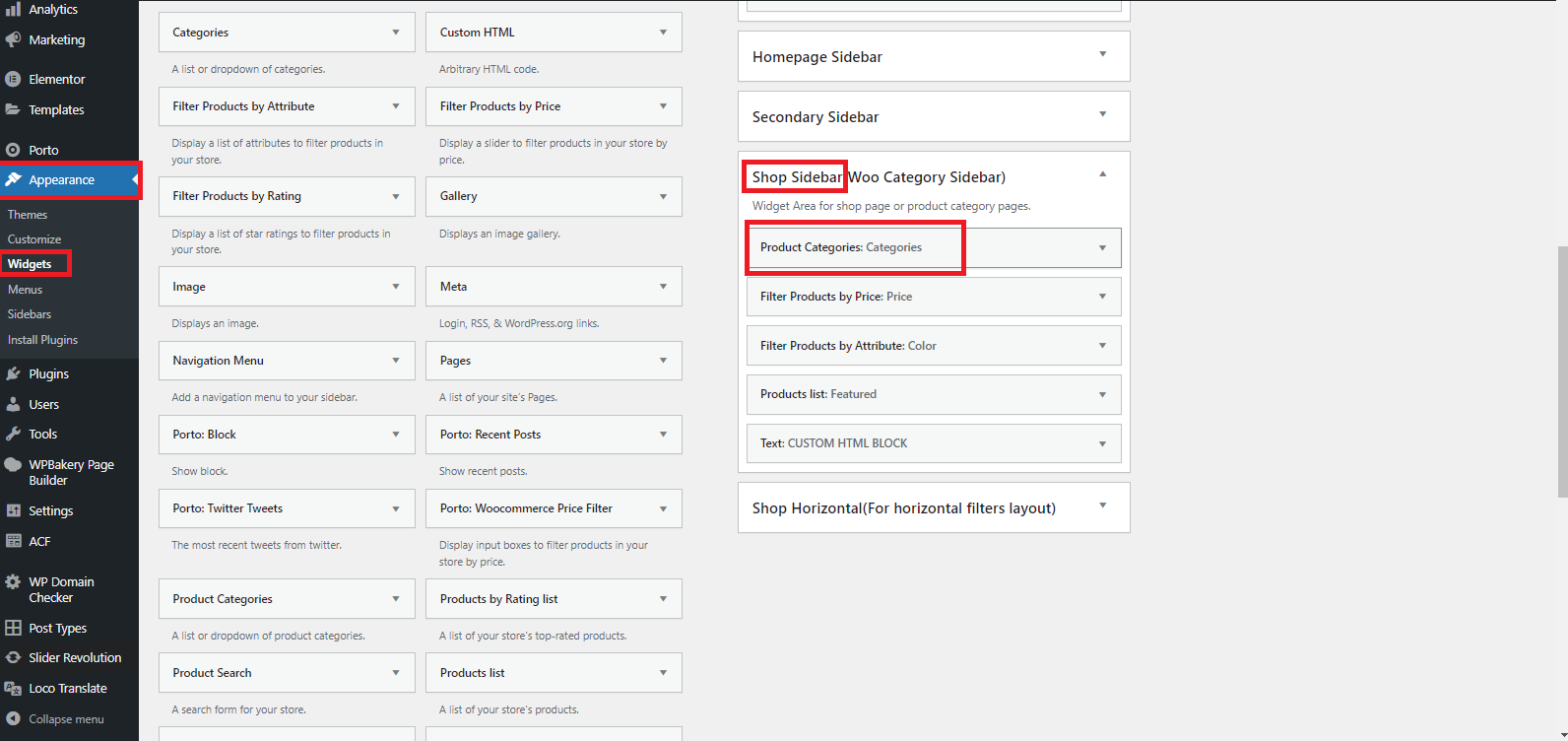1568x741 pixels.
Task: Open the Customize submenu item
Action: pyautogui.click(x=34, y=239)
